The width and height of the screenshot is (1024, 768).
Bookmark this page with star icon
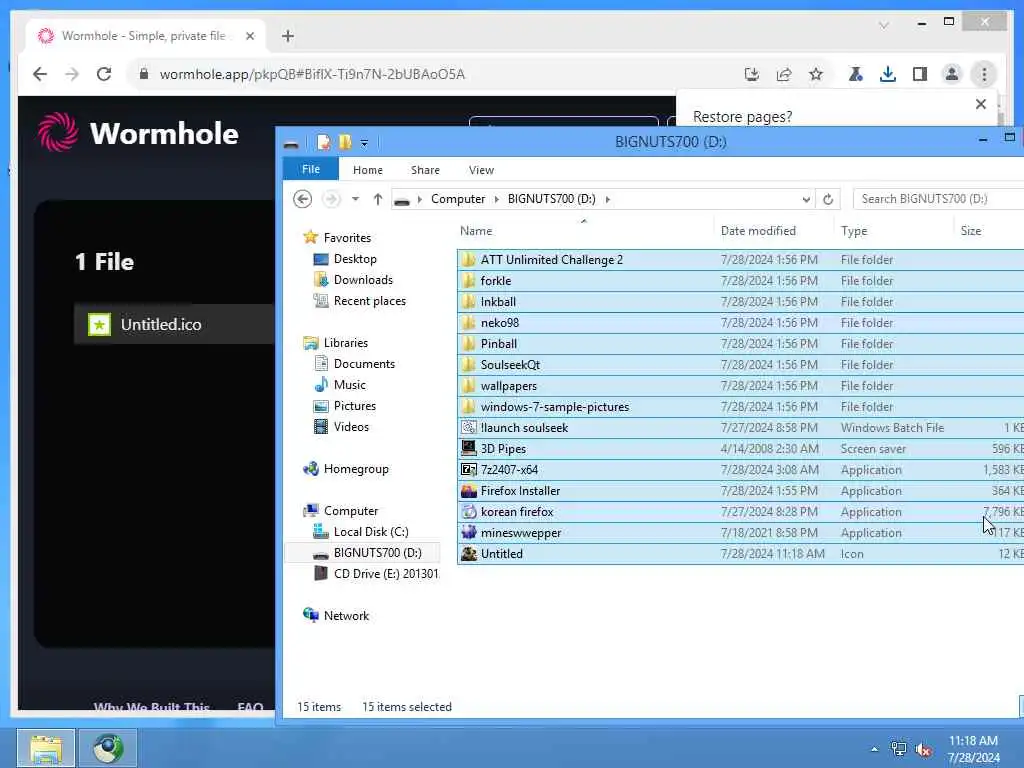pyautogui.click(x=816, y=74)
